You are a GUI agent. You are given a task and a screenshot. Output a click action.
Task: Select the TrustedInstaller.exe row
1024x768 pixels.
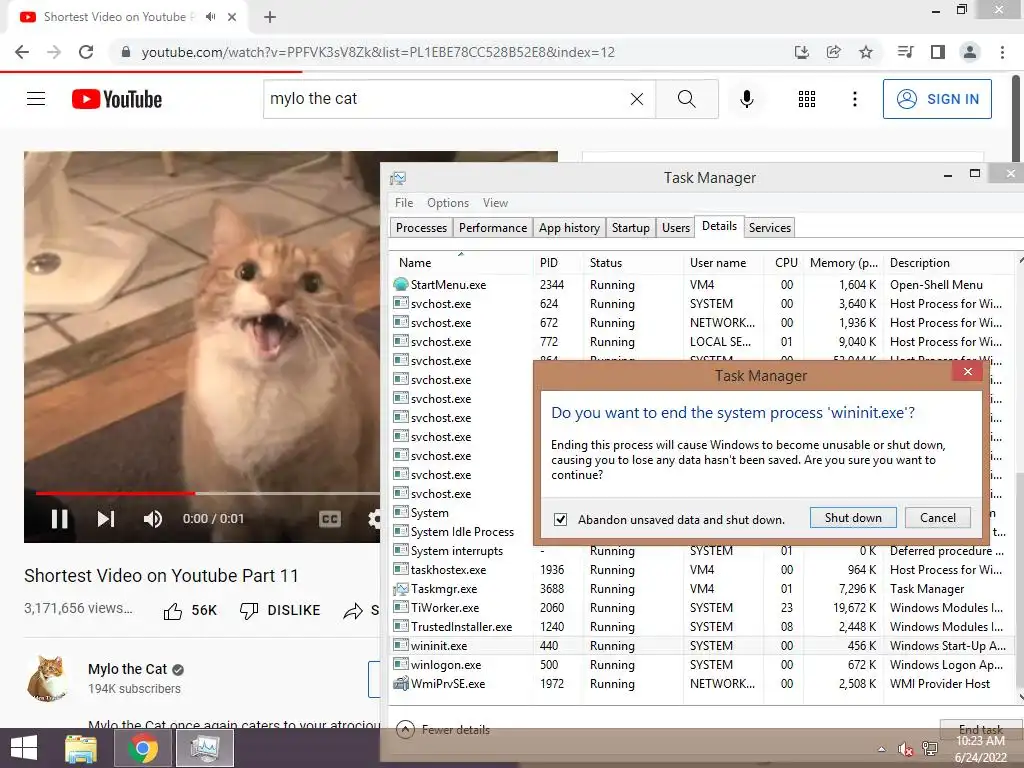coord(701,627)
